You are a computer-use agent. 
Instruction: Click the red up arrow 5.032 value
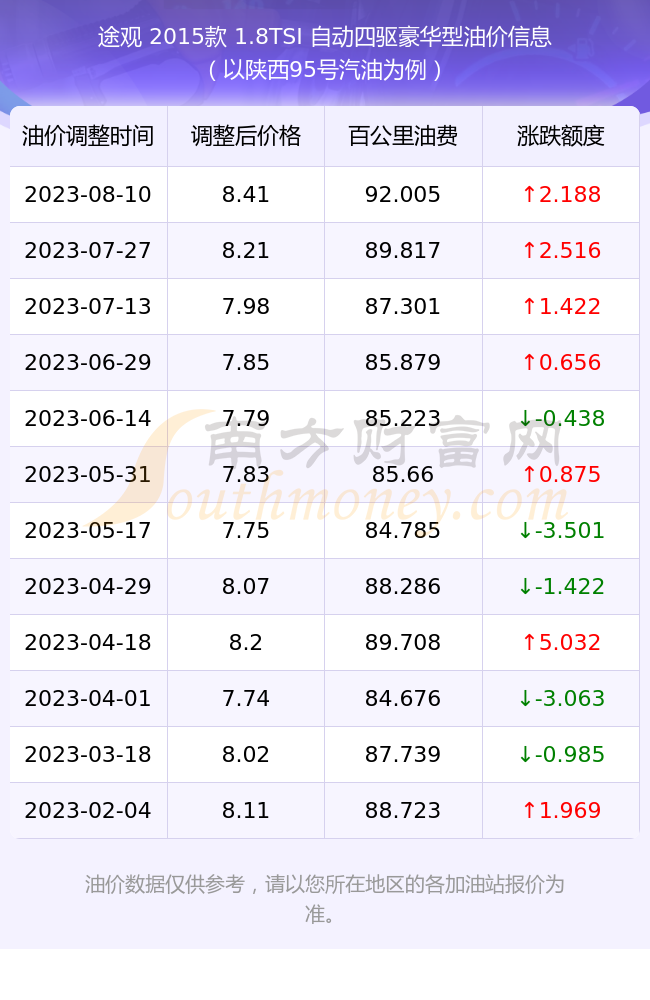coord(561,642)
